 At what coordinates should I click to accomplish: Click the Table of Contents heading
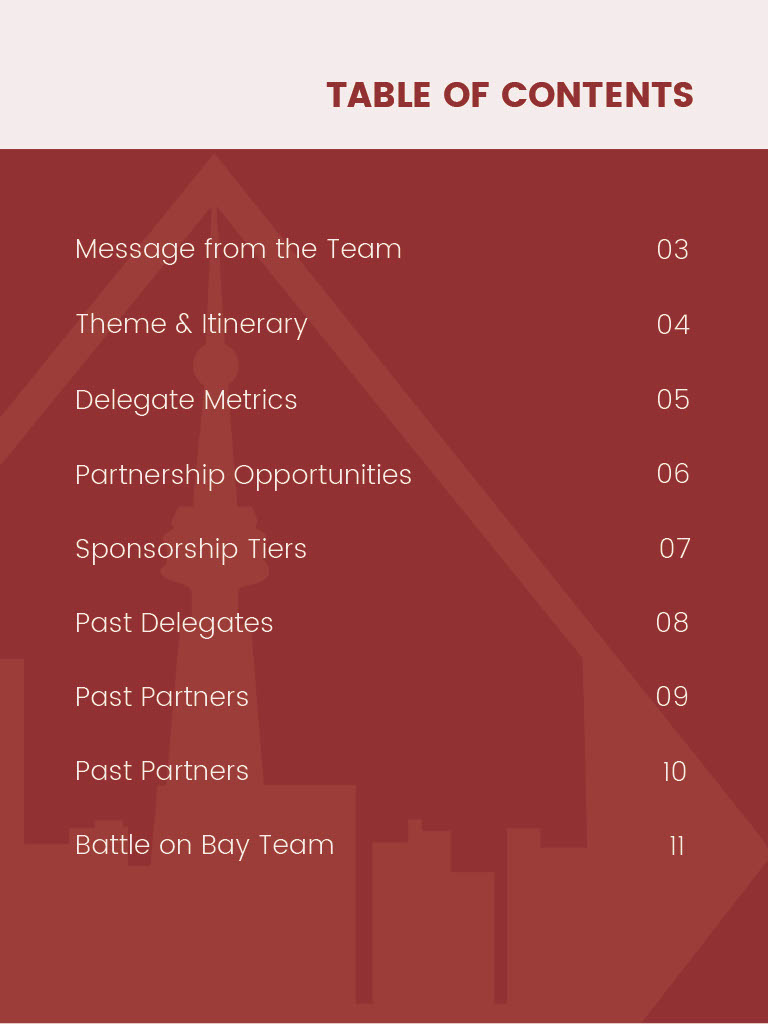tap(509, 95)
